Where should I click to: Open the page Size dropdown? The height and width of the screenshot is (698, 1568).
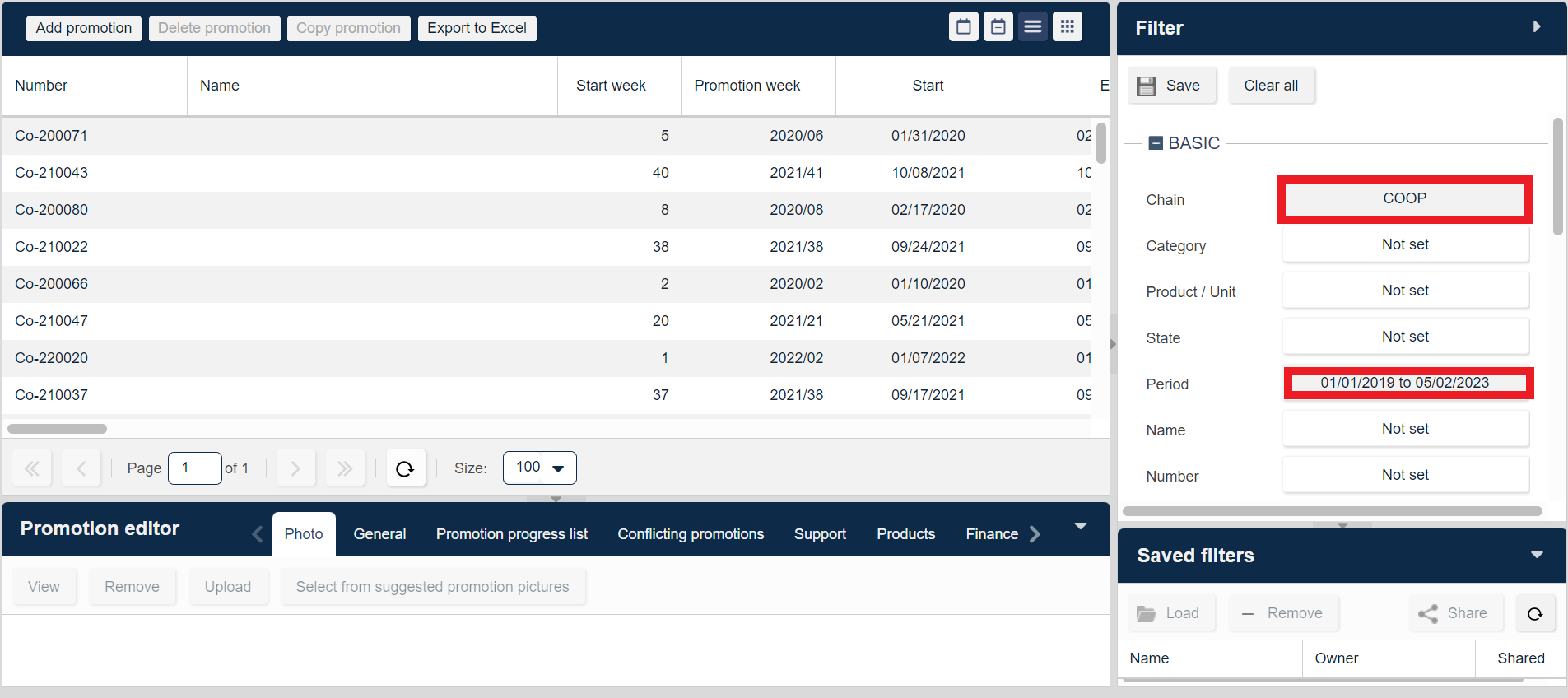[x=539, y=468]
